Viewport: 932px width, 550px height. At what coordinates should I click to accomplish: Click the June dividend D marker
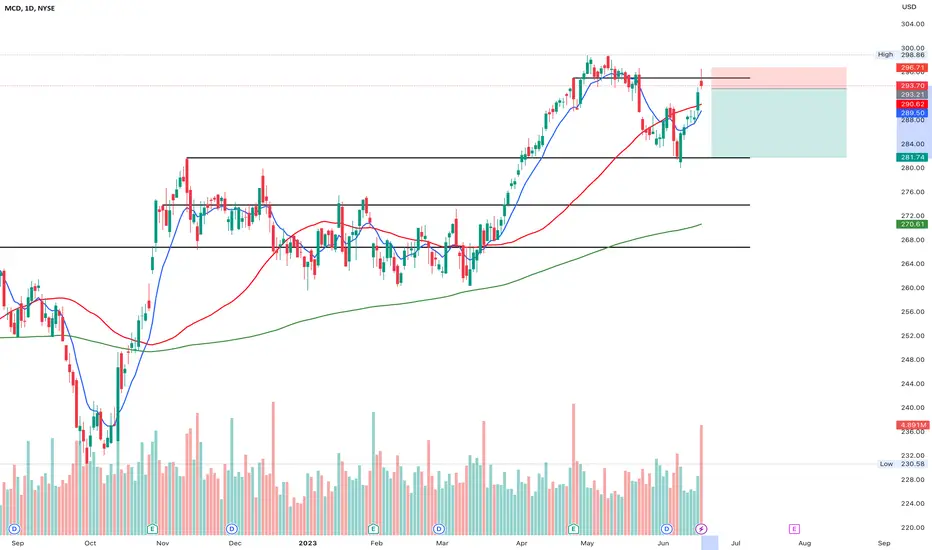coord(666,529)
